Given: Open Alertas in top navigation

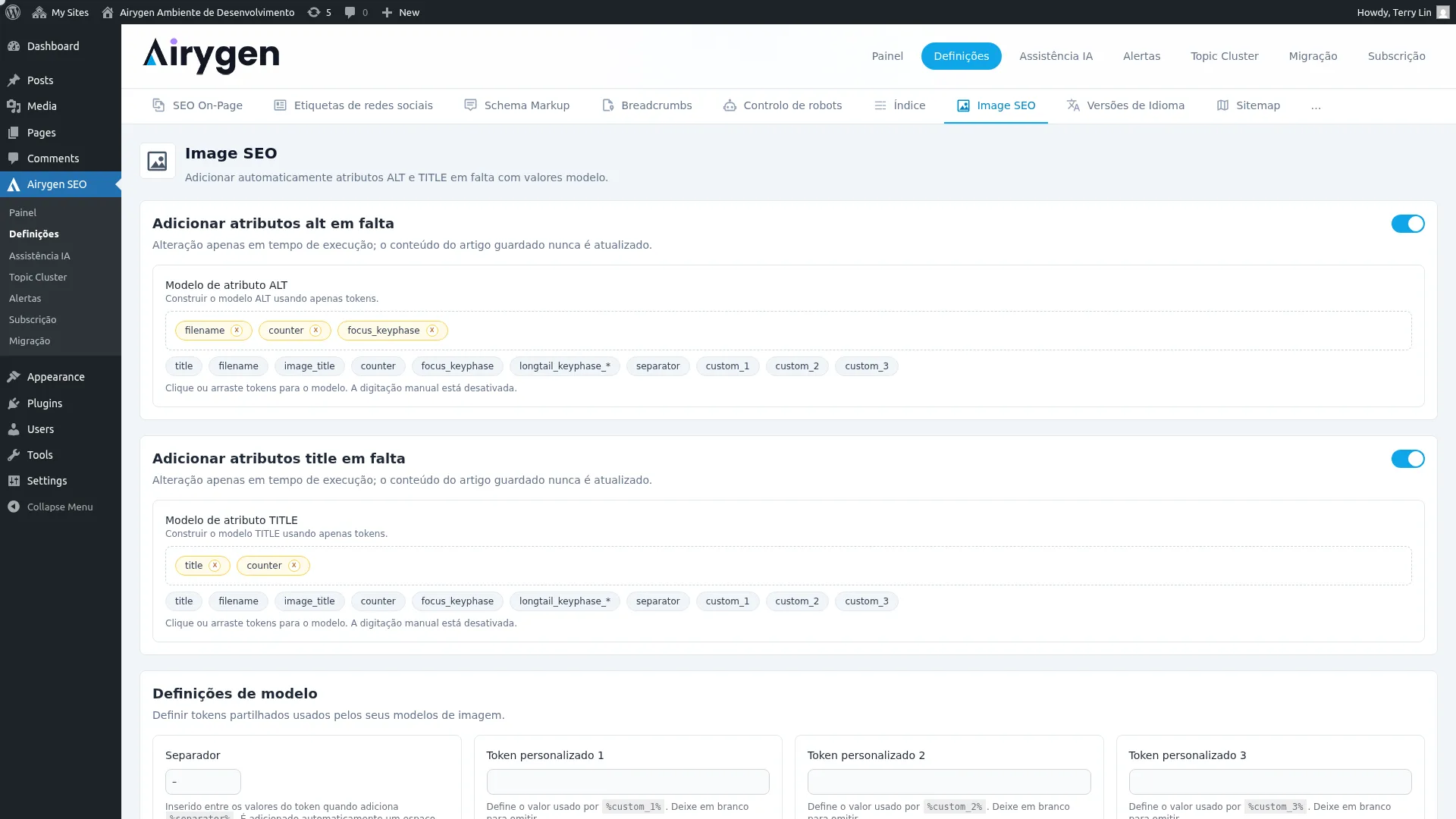Looking at the screenshot, I should 1141,56.
